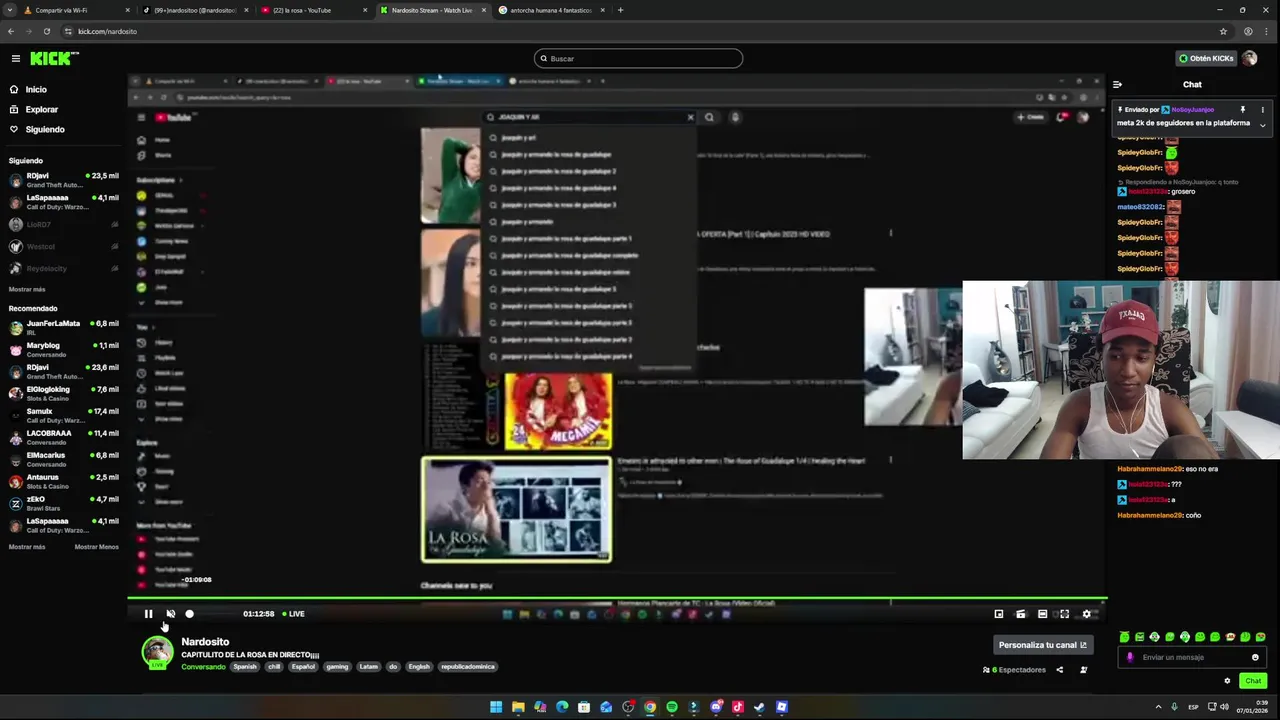Open Spotify from the taskbar
The width and height of the screenshot is (1280, 720).
(x=672, y=707)
